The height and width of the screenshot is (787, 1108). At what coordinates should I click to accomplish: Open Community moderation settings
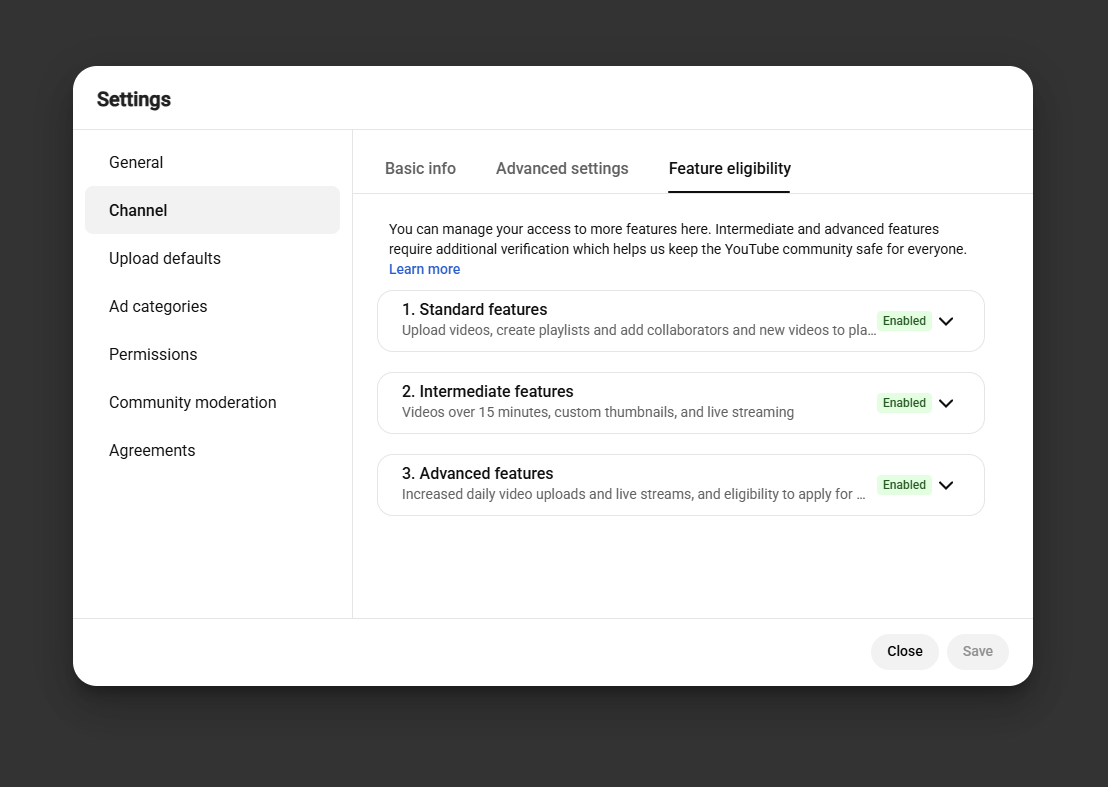pyautogui.click(x=212, y=403)
